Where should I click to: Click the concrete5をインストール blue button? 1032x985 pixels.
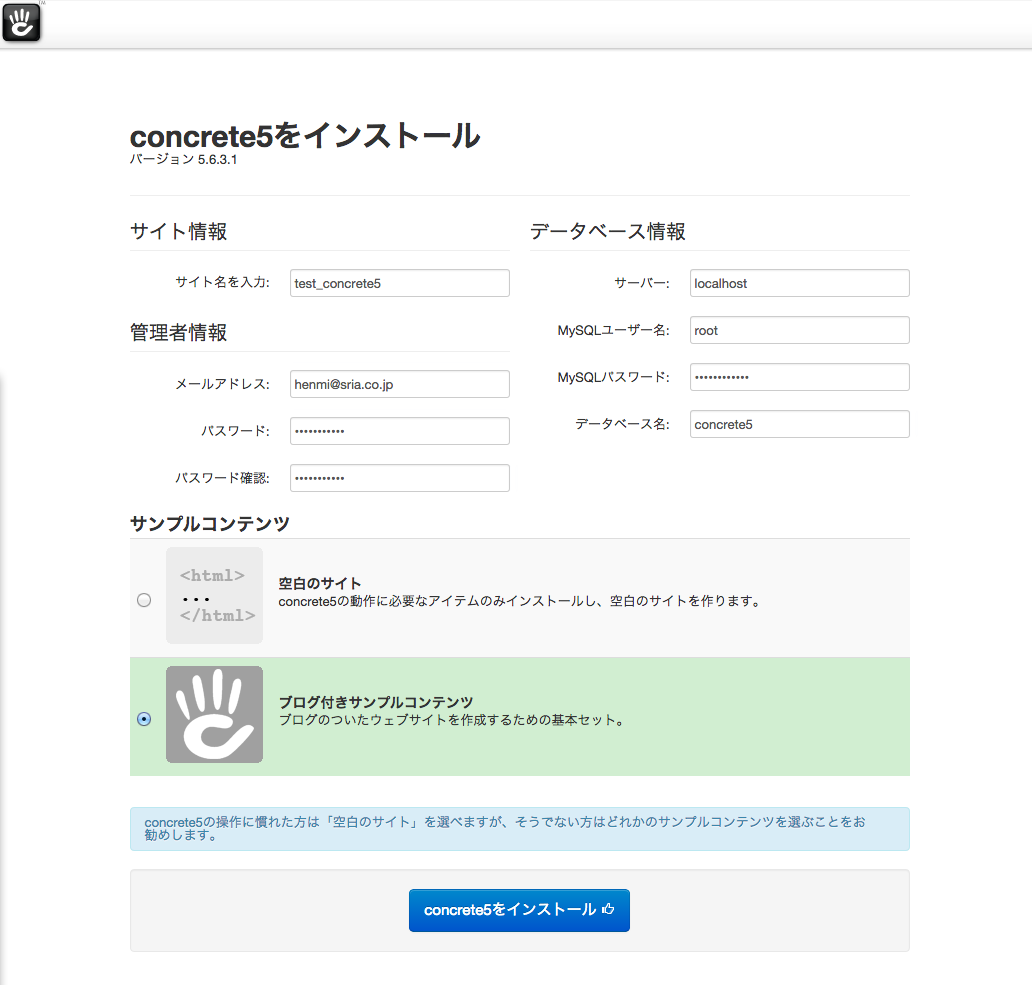pos(519,910)
